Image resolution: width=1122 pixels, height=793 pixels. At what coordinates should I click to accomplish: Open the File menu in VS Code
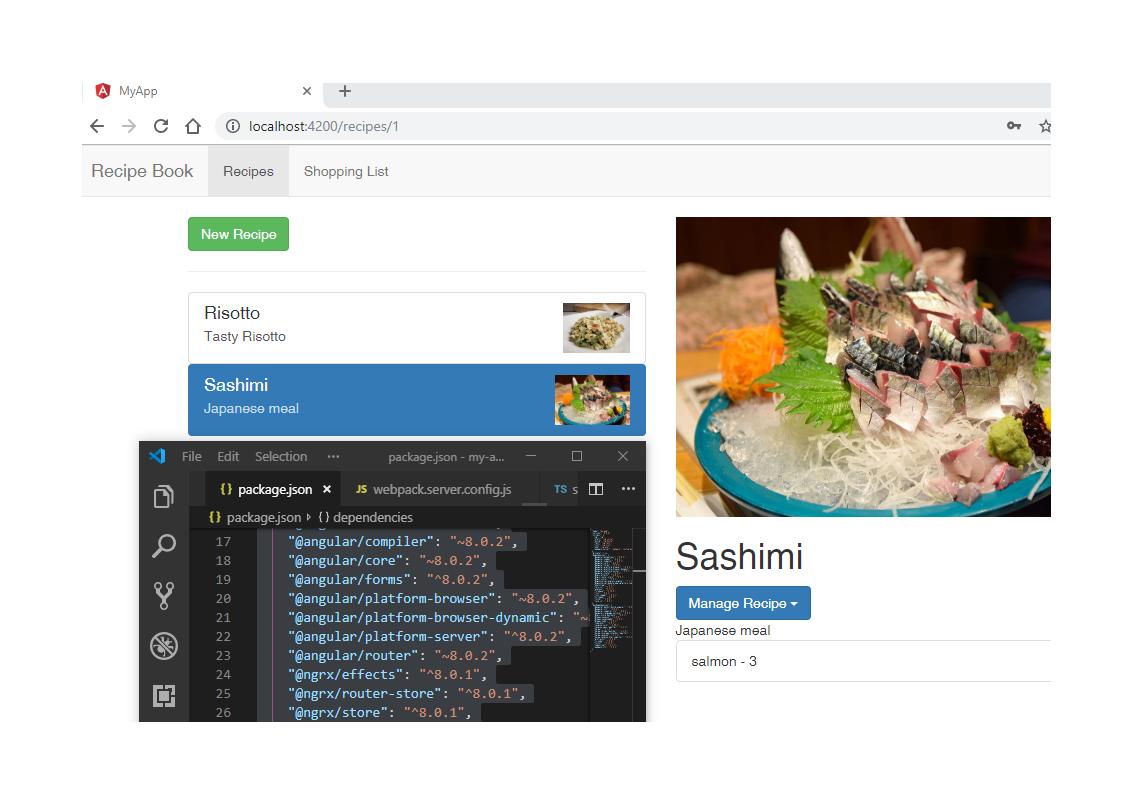tap(191, 457)
